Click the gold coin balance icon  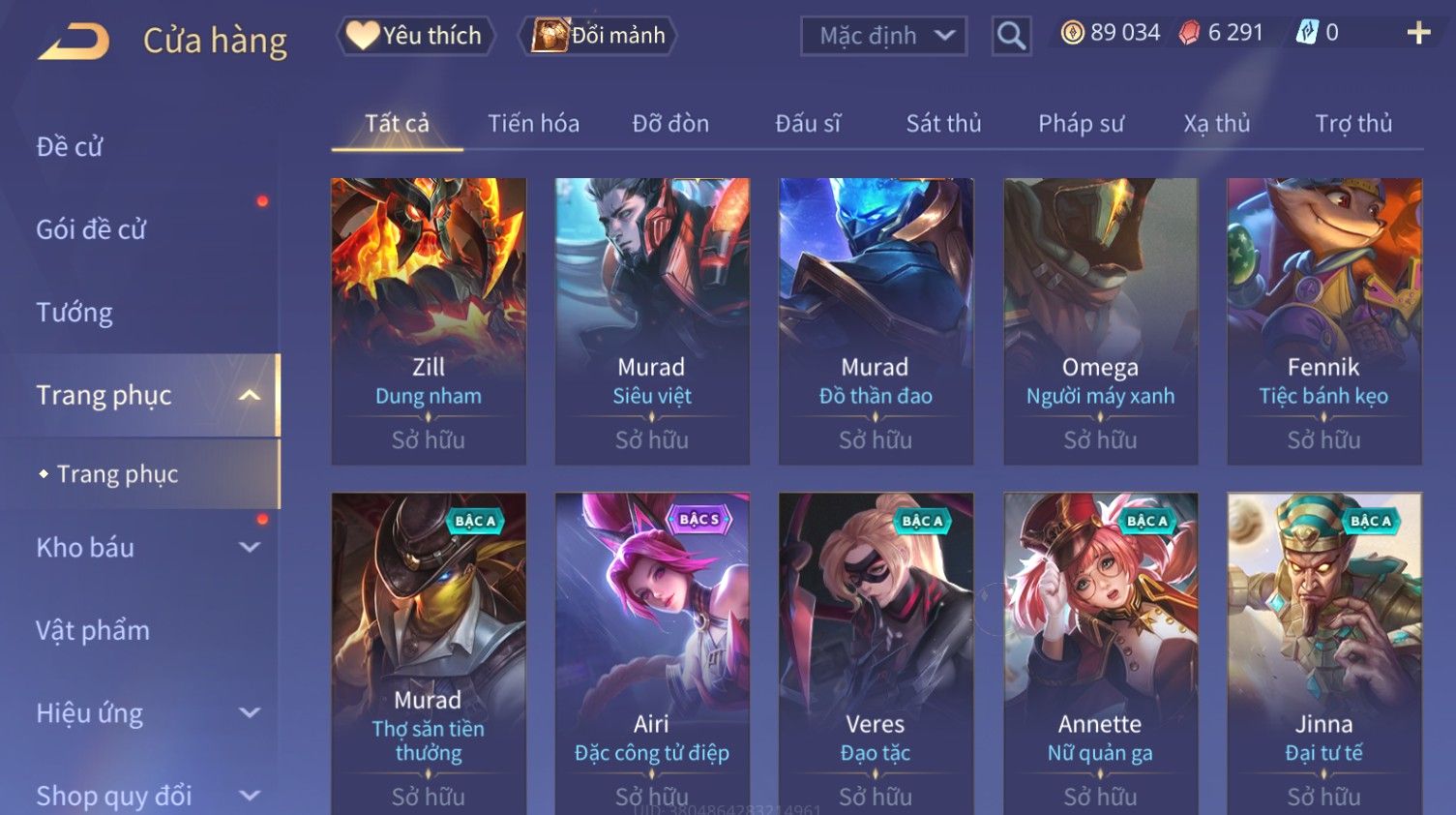pyautogui.click(x=1072, y=33)
